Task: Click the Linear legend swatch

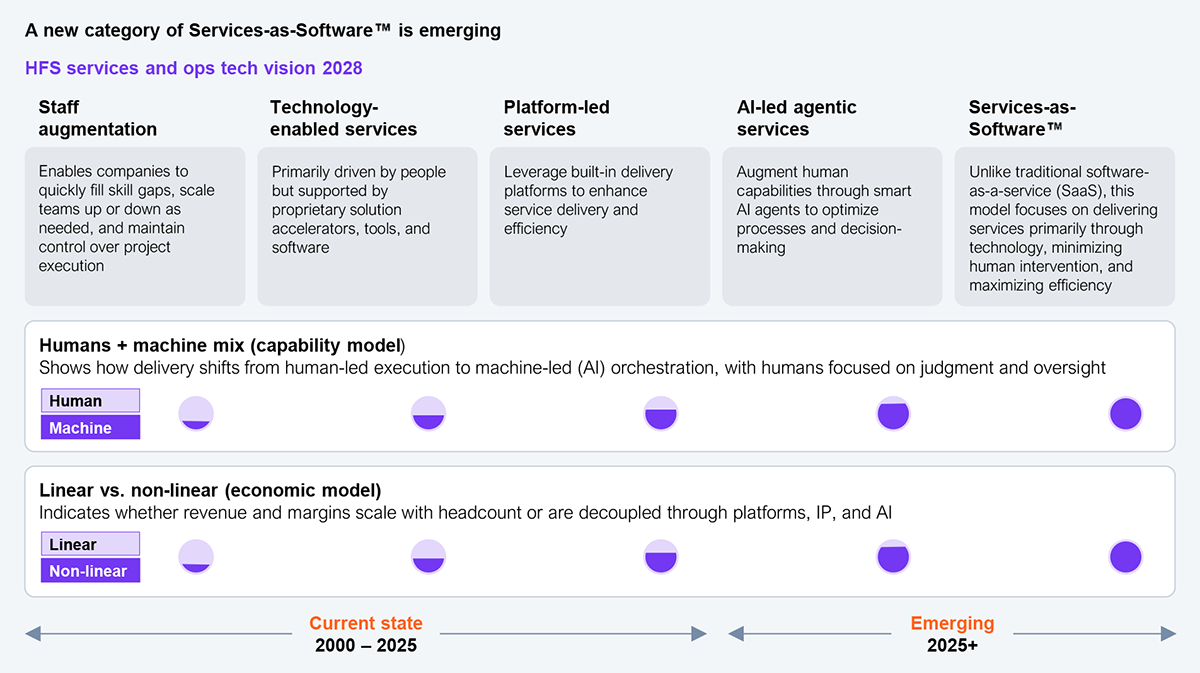Action: [90, 544]
